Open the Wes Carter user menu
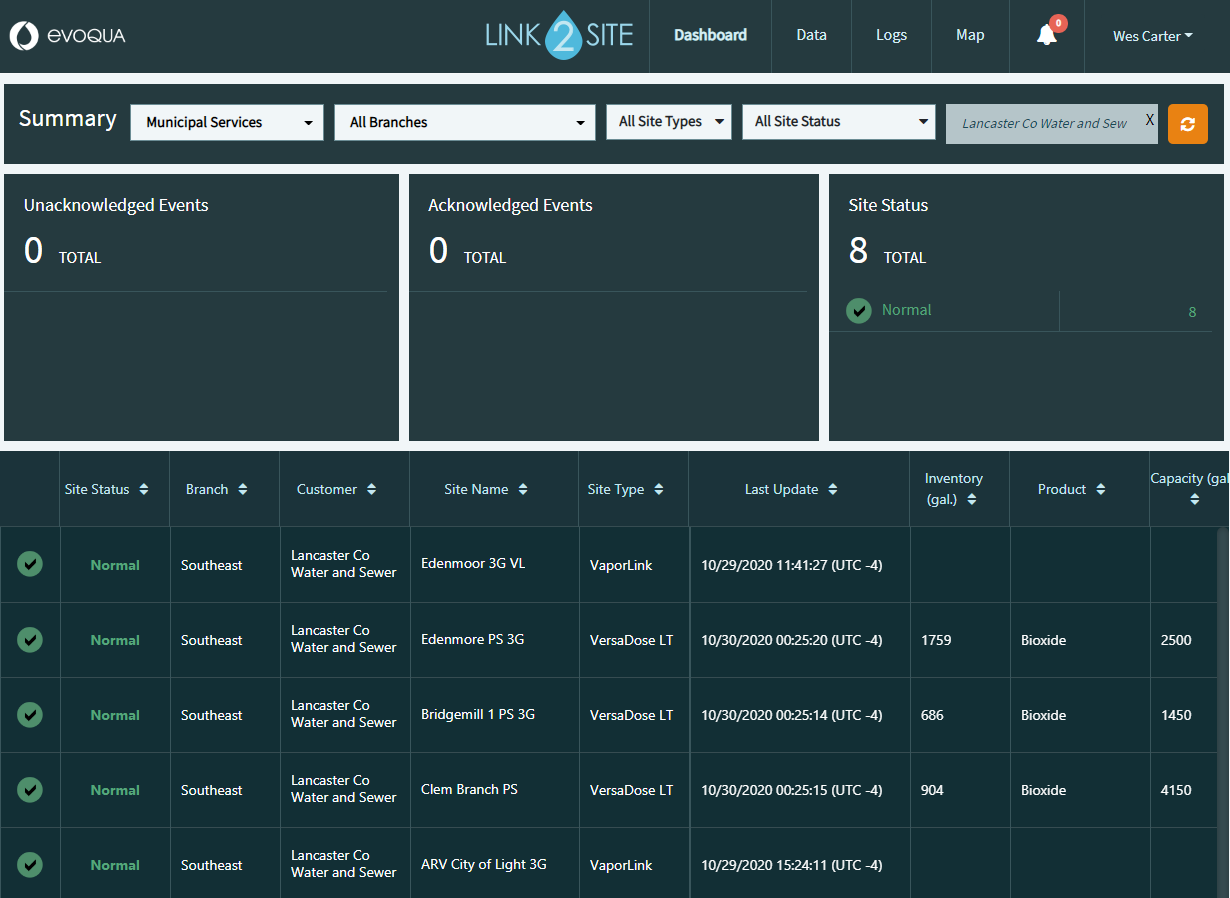This screenshot has height=898, width=1230. coord(1152,36)
